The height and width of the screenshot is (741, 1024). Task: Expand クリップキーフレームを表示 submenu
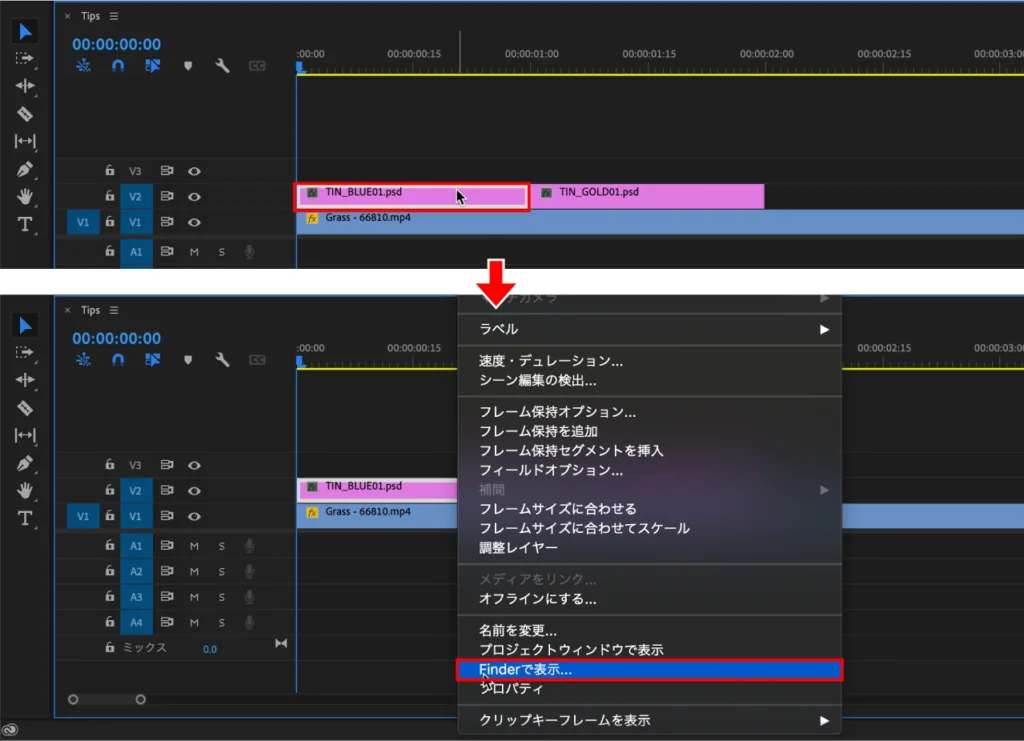coord(649,720)
